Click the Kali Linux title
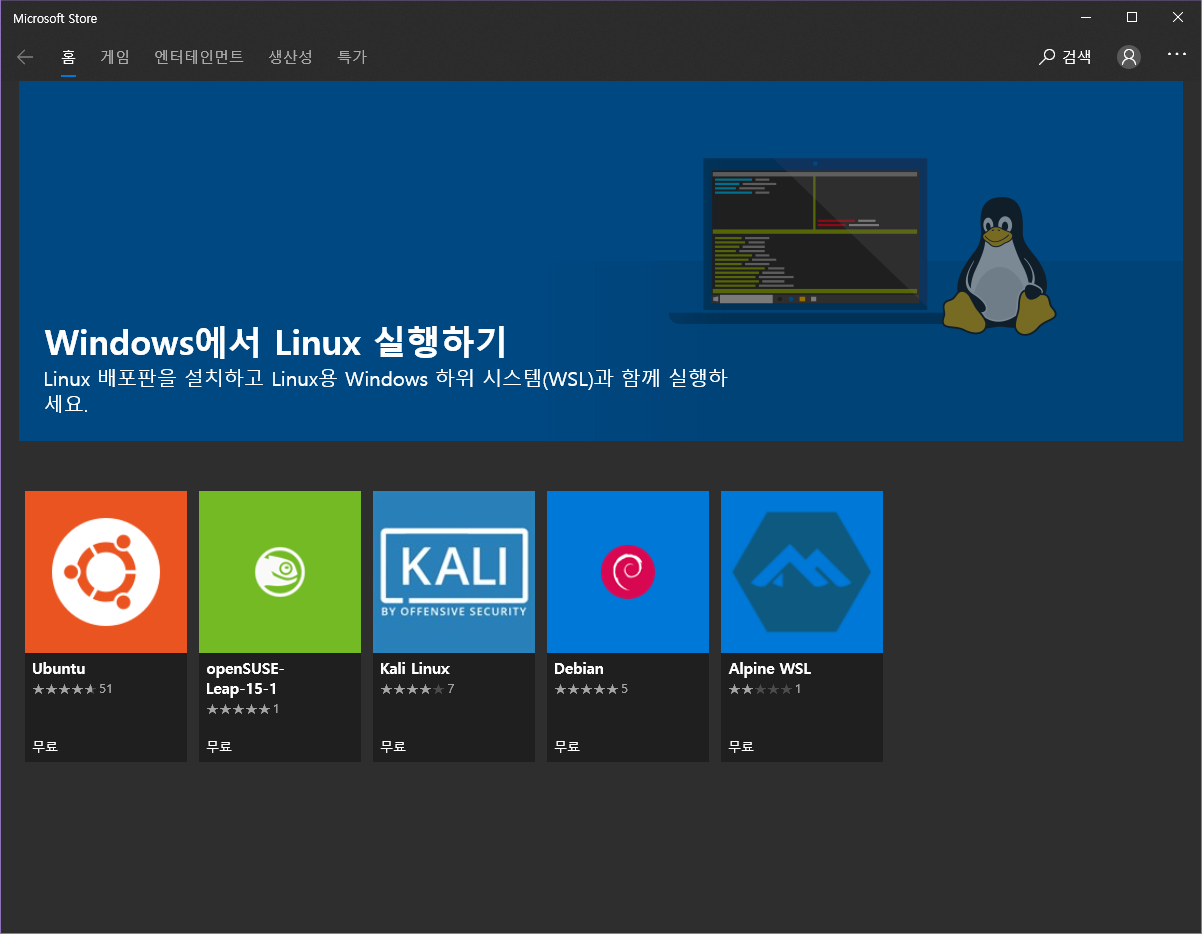This screenshot has height=934, width=1202. click(x=415, y=668)
